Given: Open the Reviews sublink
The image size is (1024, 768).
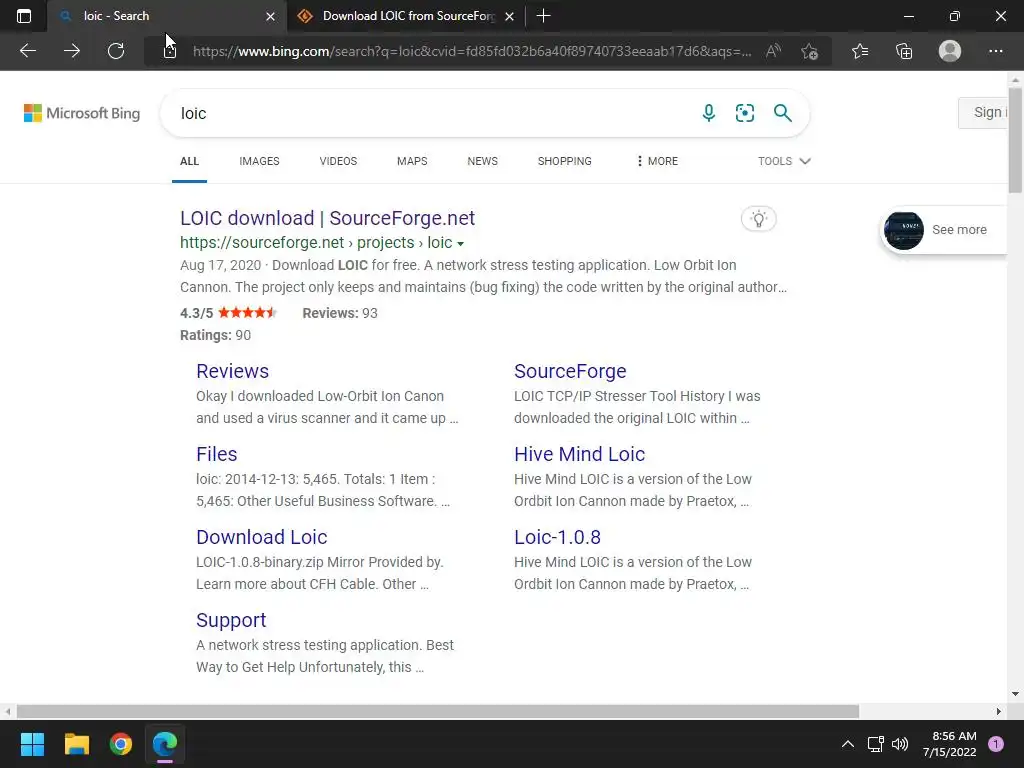Looking at the screenshot, I should coord(232,371).
